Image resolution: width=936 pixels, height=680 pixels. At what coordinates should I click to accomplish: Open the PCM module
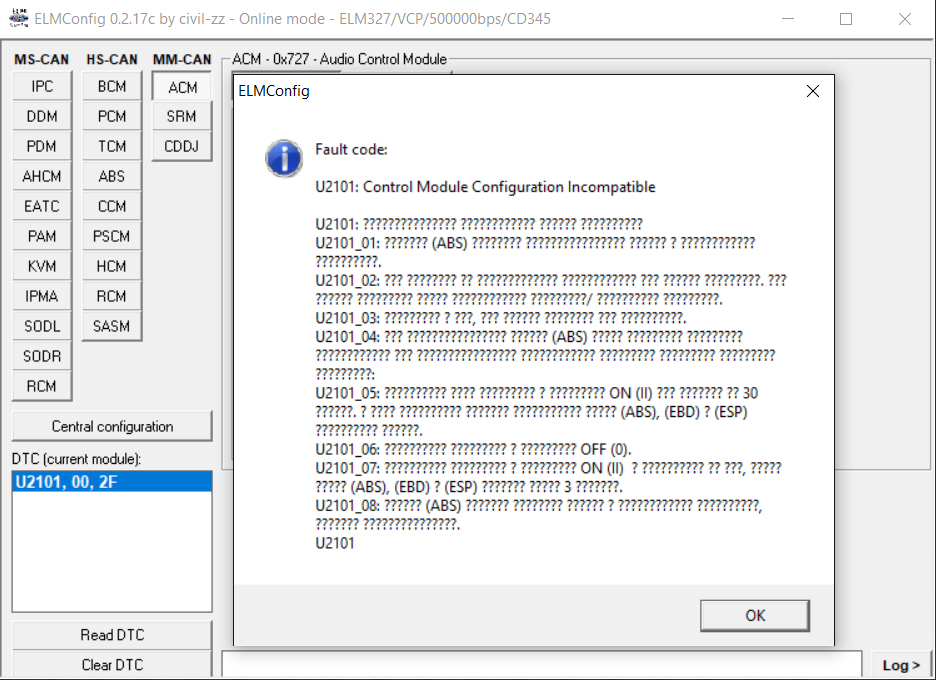pyautogui.click(x=112, y=117)
